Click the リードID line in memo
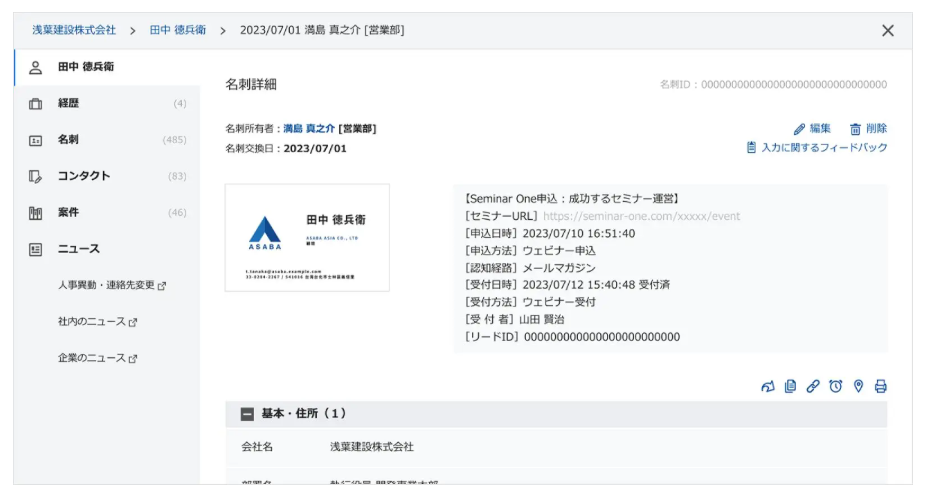This screenshot has width=925, height=490. [572, 337]
